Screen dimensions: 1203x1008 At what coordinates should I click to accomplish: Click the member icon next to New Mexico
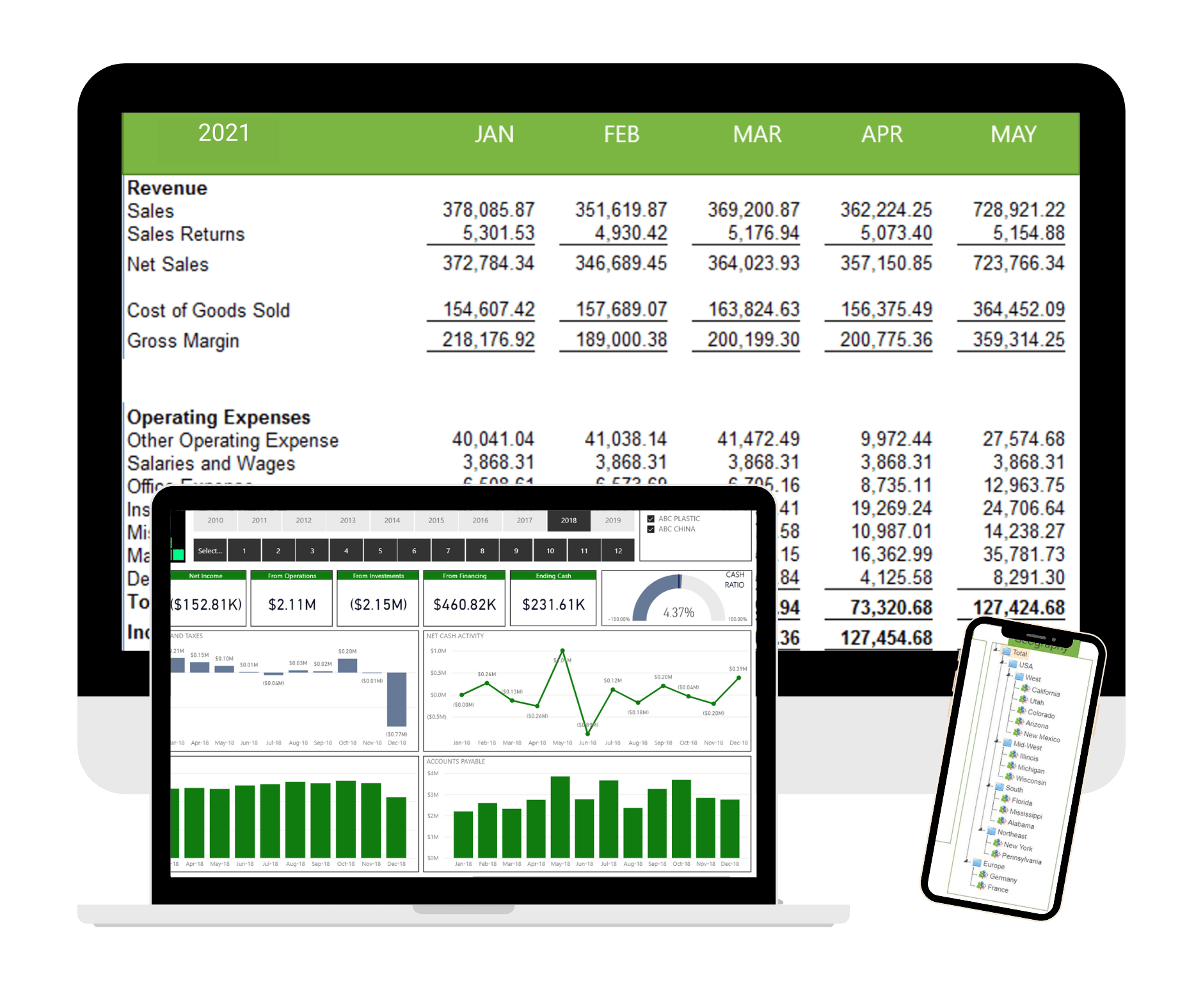point(1017,732)
